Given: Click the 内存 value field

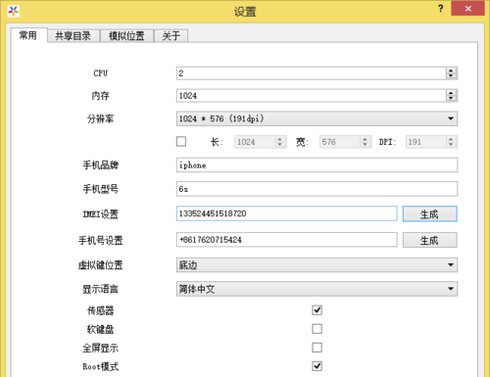Looking at the screenshot, I should point(311,96).
